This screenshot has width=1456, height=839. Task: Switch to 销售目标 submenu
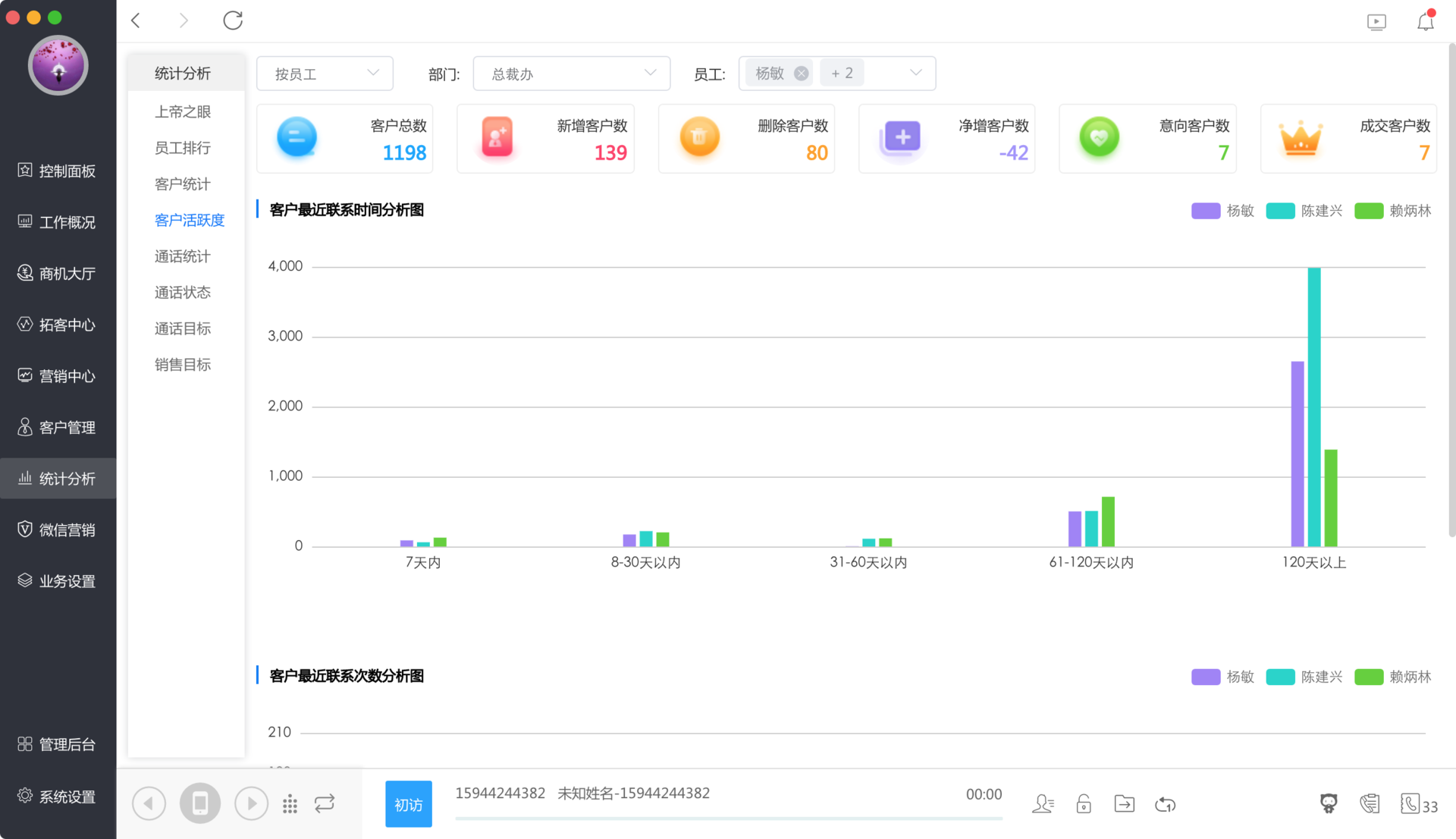(x=183, y=365)
